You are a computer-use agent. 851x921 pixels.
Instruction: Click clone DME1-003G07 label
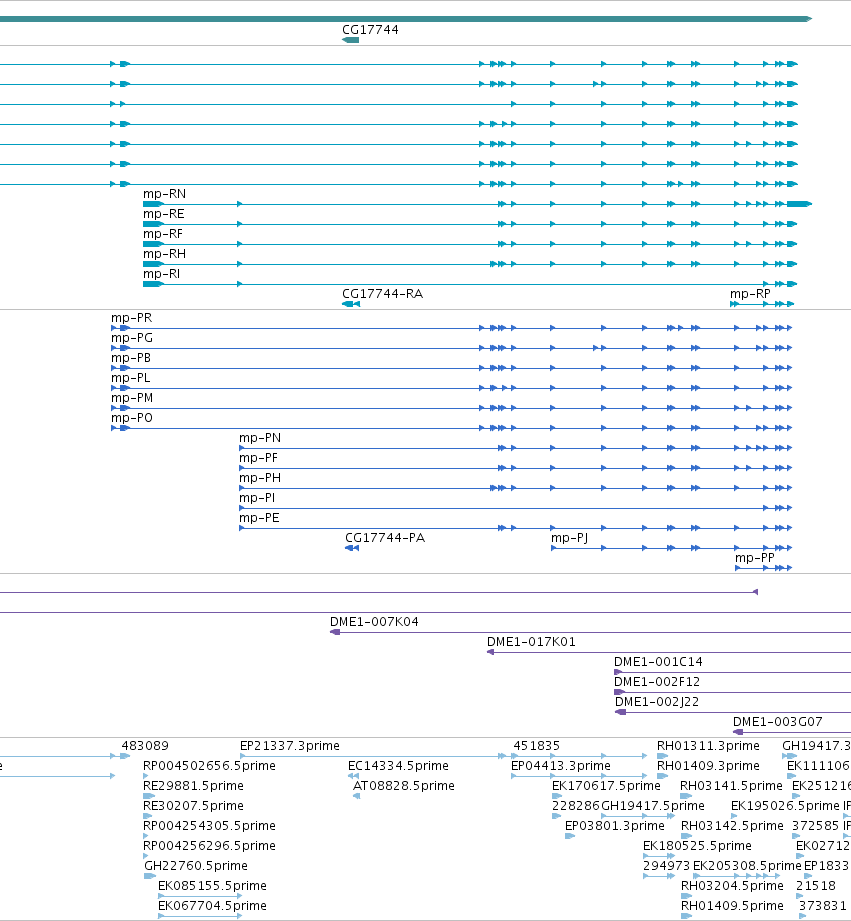(x=778, y=721)
